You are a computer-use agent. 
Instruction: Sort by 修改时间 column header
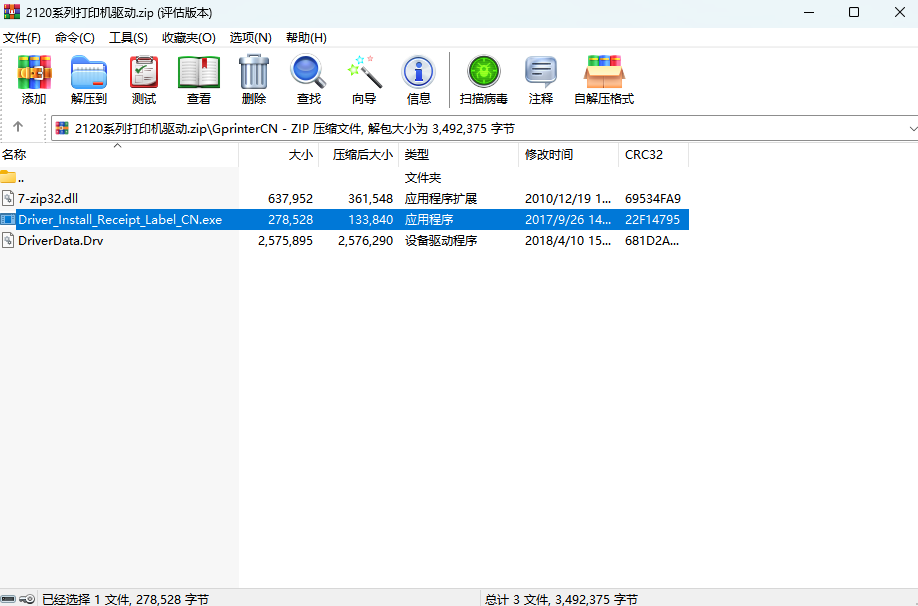point(568,155)
